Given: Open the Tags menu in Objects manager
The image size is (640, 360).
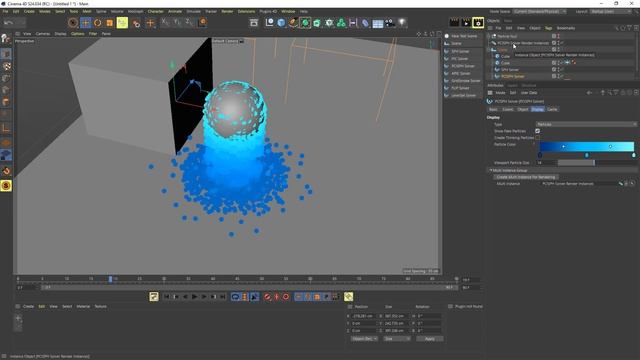Looking at the screenshot, I should (x=548, y=28).
